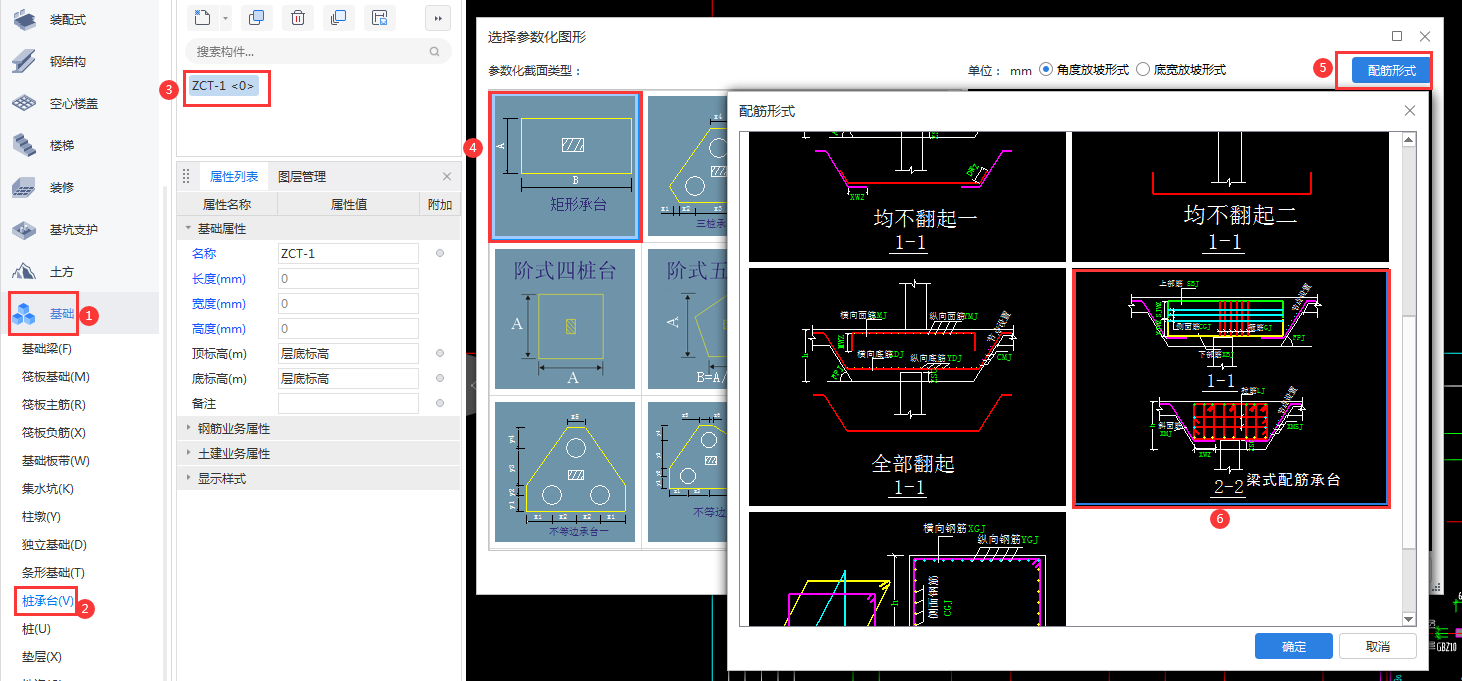
Task: Select 桩承台(V) item
Action: 48,601
